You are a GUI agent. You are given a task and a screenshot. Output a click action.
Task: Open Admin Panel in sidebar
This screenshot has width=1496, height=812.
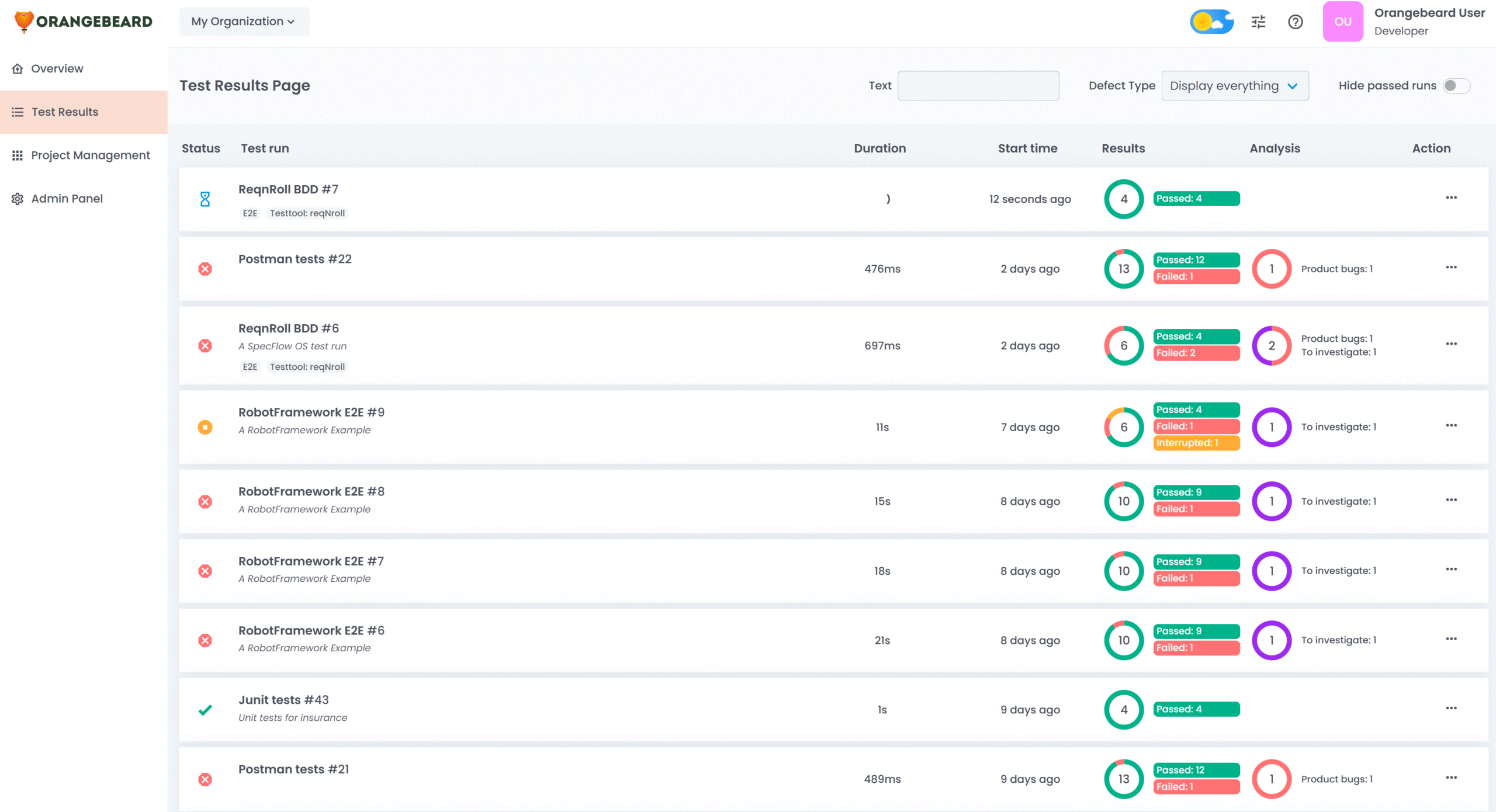point(67,199)
